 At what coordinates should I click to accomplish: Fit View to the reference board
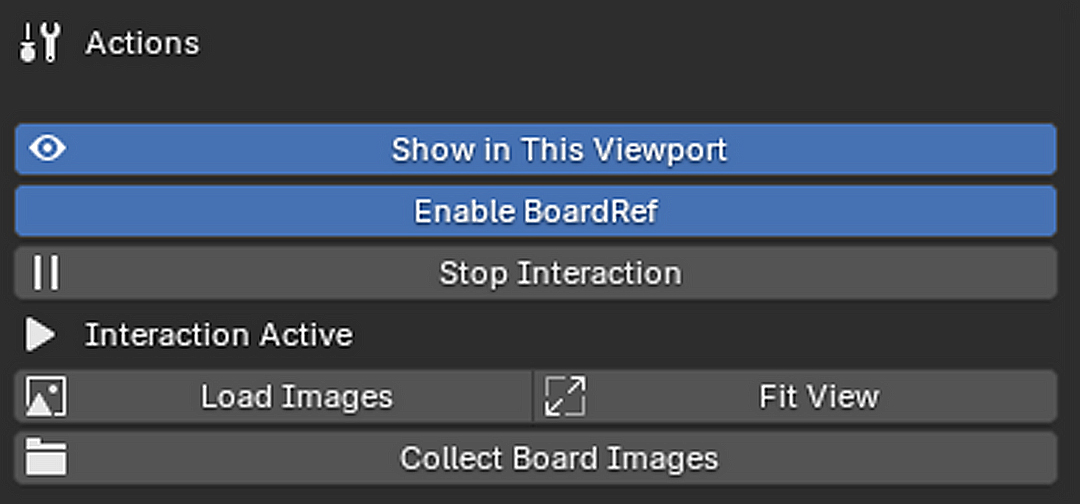point(796,397)
